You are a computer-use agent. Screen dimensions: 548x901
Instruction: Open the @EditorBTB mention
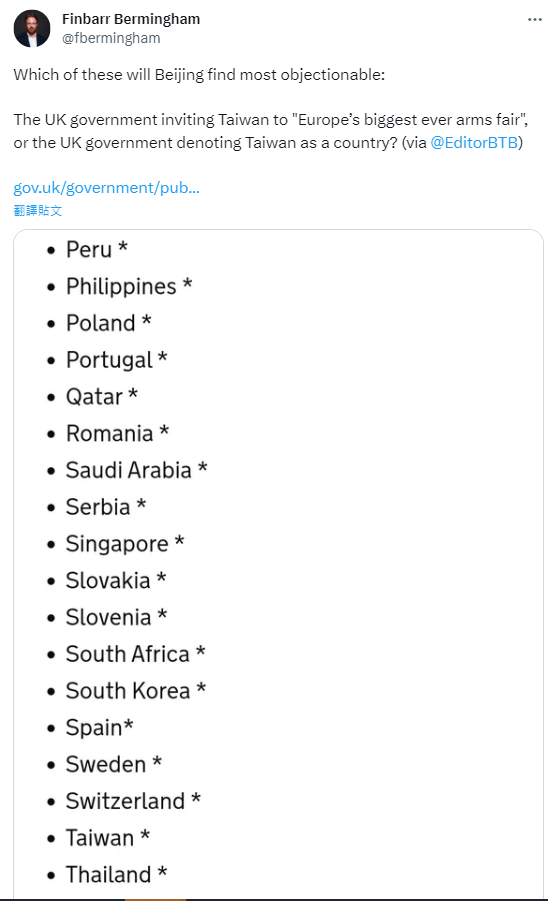point(474,143)
